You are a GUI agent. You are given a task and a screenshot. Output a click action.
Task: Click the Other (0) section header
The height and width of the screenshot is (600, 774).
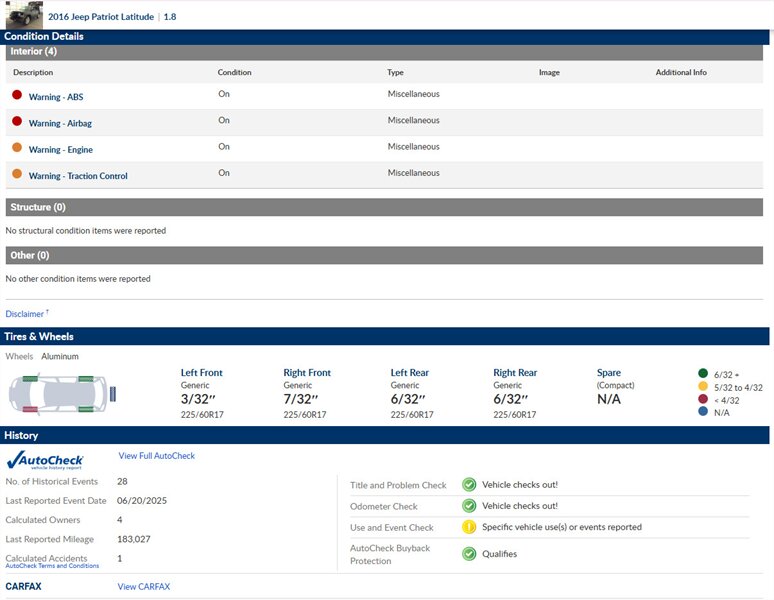point(384,255)
